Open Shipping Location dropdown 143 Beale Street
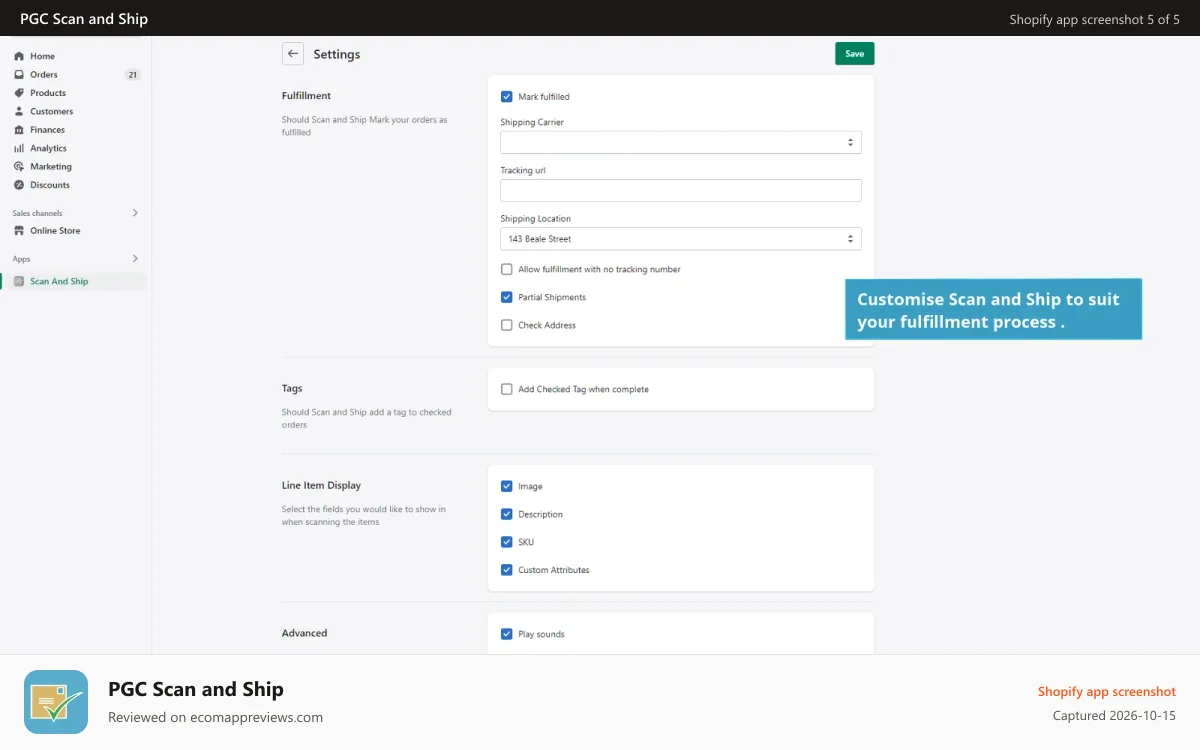The image size is (1200, 750). coord(681,239)
